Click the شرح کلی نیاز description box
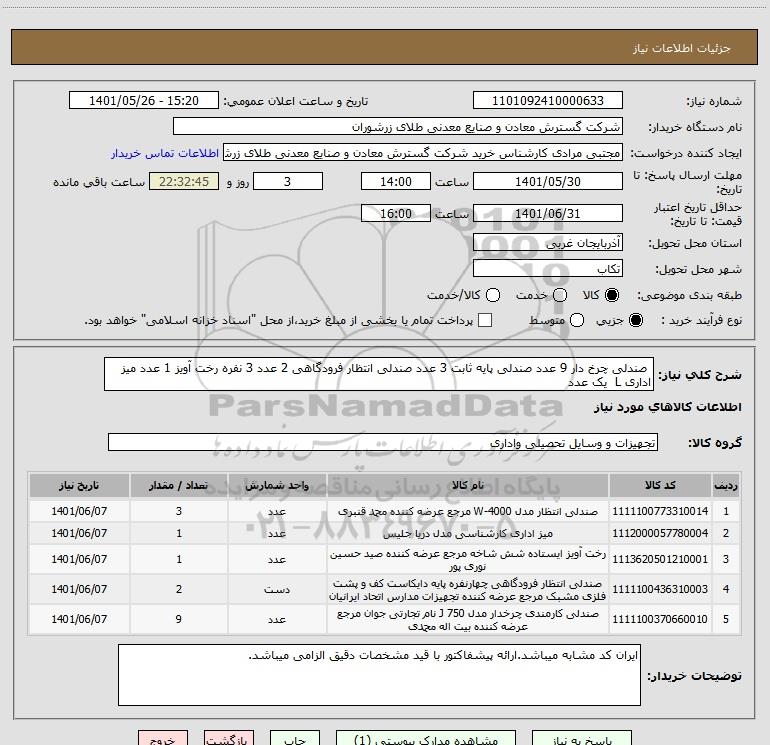Image resolution: width=770 pixels, height=745 pixels. point(379,374)
